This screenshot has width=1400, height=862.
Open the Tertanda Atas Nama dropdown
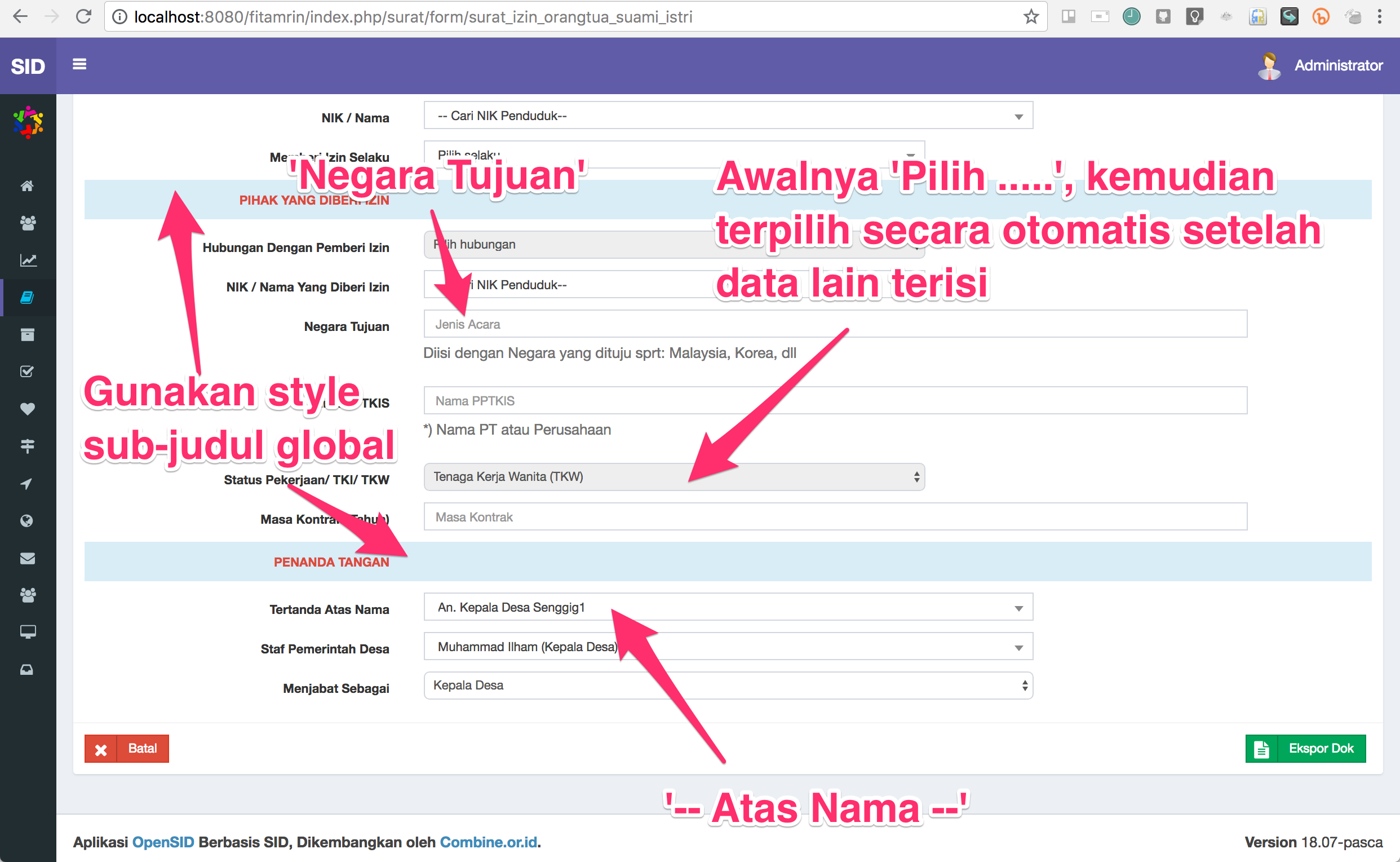pos(728,607)
